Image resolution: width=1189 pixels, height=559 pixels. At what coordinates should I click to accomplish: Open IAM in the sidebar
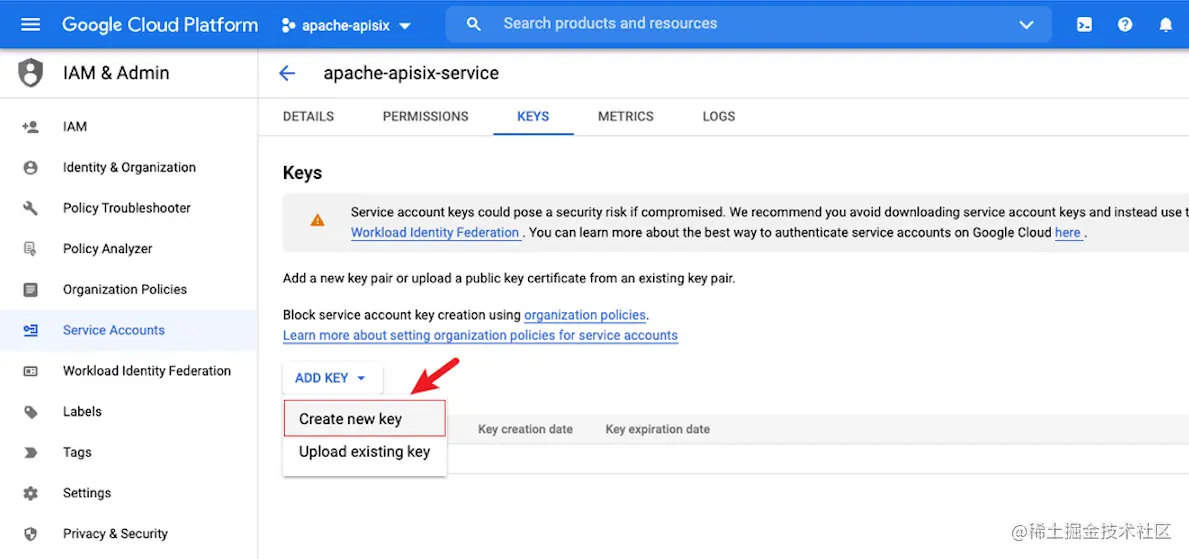pos(75,127)
